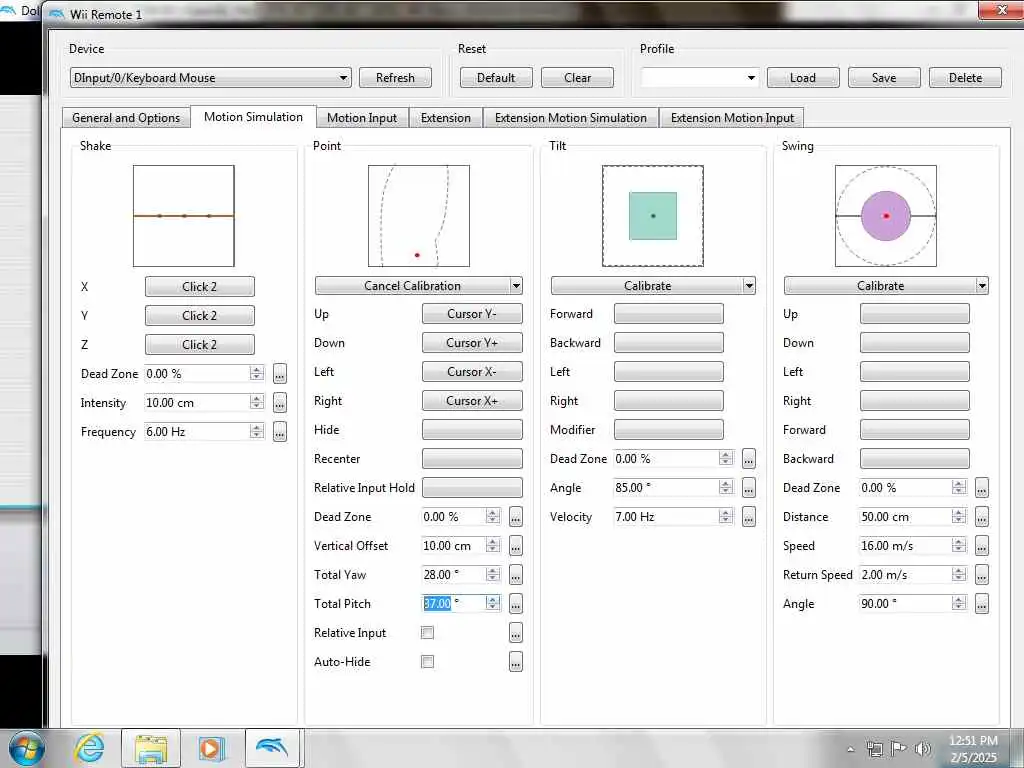Open the Extension tab
The image size is (1024, 768).
pyautogui.click(x=445, y=118)
